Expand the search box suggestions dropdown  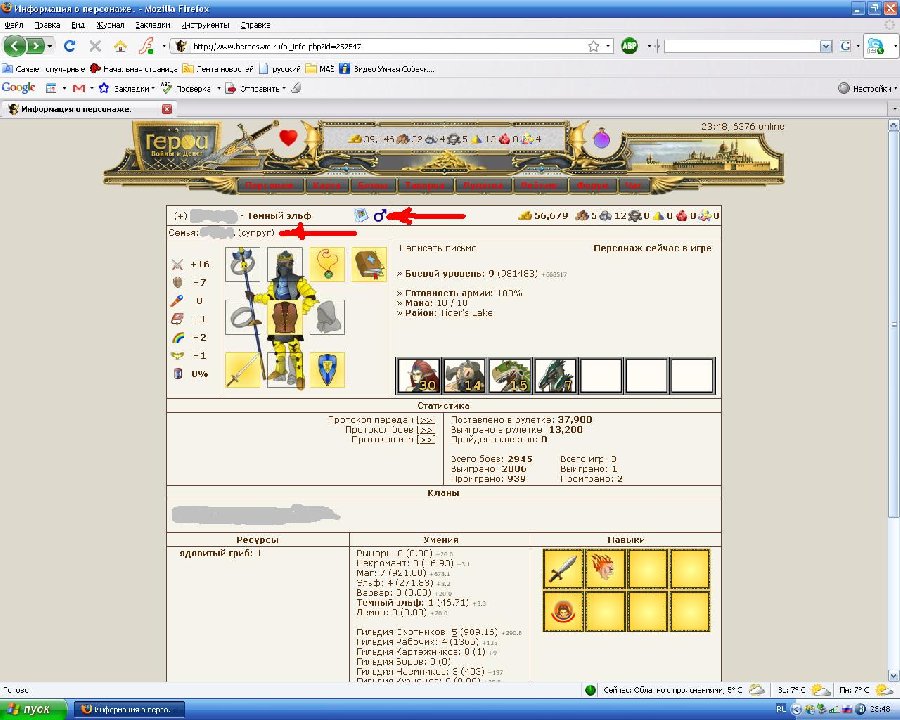point(826,47)
